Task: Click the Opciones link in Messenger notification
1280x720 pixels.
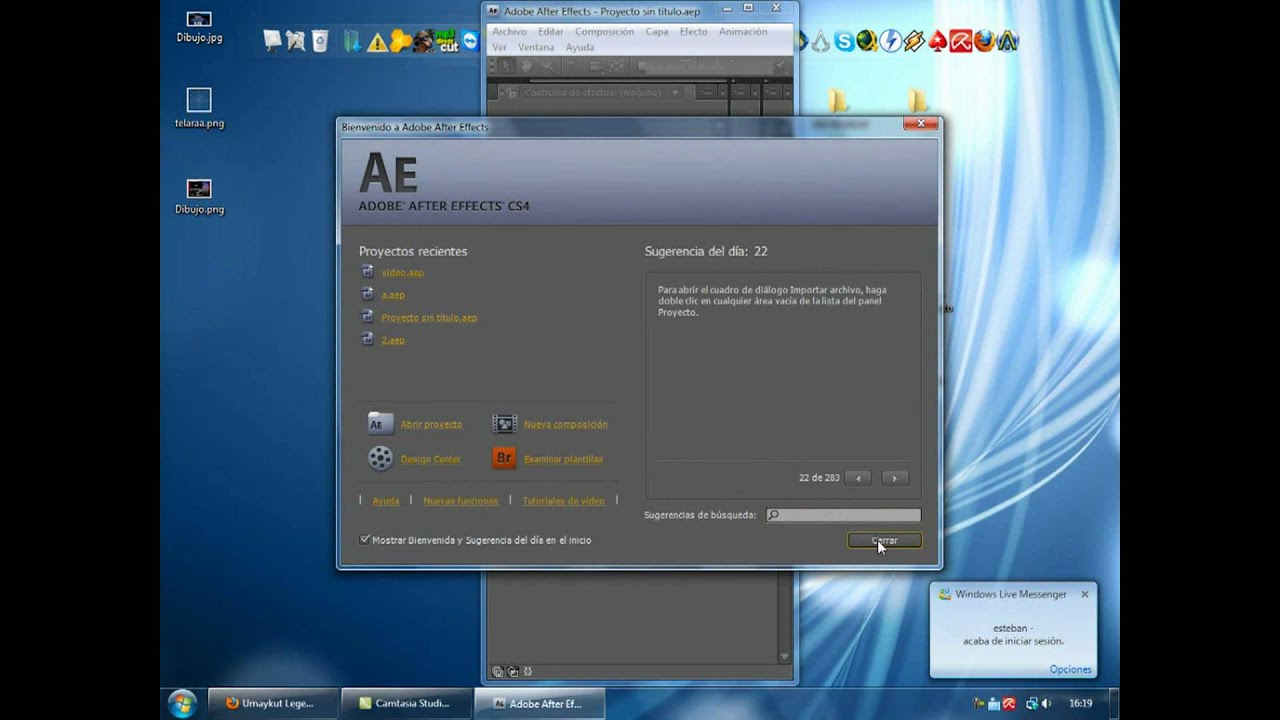Action: (x=1070, y=669)
